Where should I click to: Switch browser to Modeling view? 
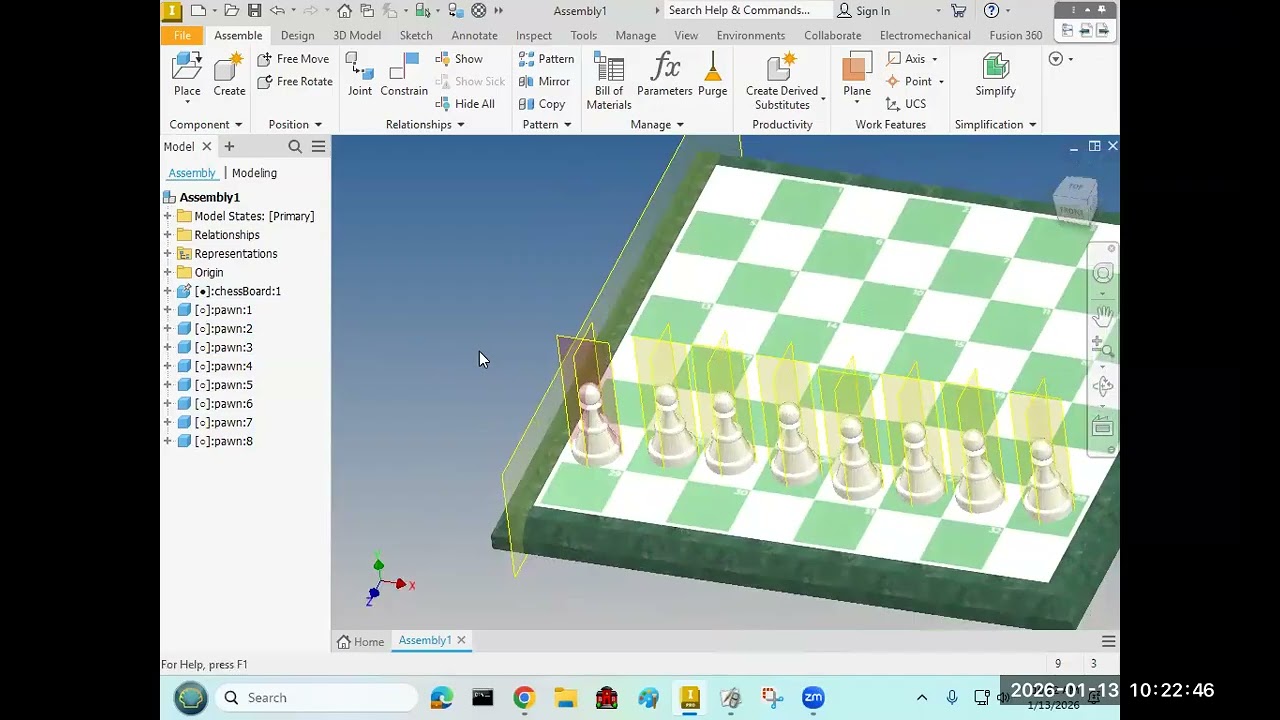pos(254,173)
